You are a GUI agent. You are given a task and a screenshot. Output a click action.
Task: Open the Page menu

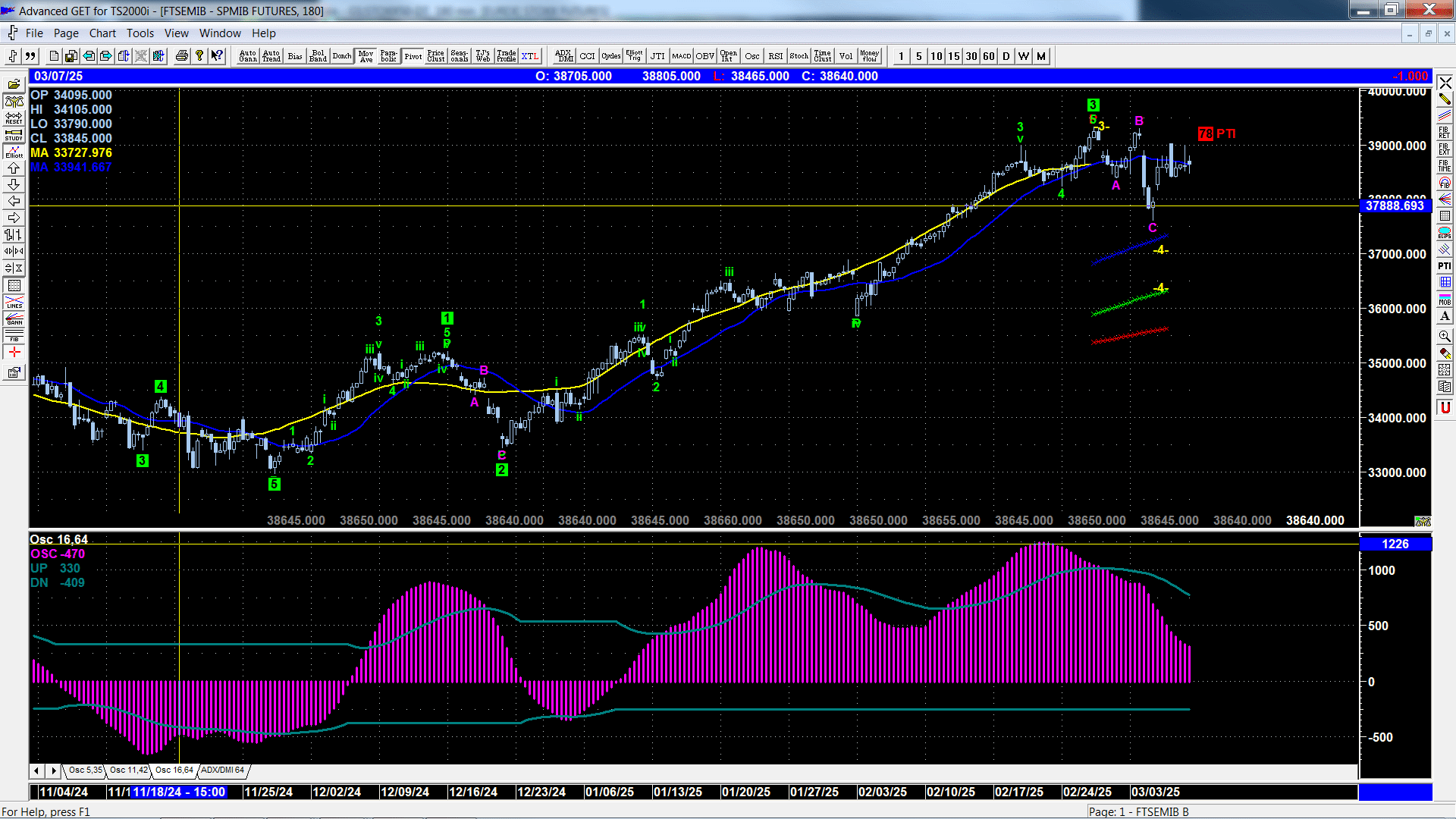point(66,33)
